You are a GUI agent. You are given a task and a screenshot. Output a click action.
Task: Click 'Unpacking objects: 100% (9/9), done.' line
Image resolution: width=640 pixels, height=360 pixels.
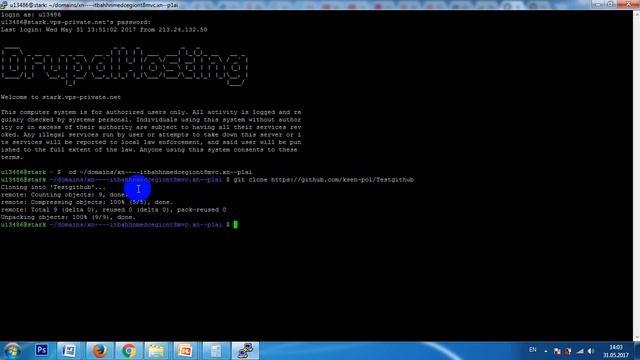coord(68,217)
